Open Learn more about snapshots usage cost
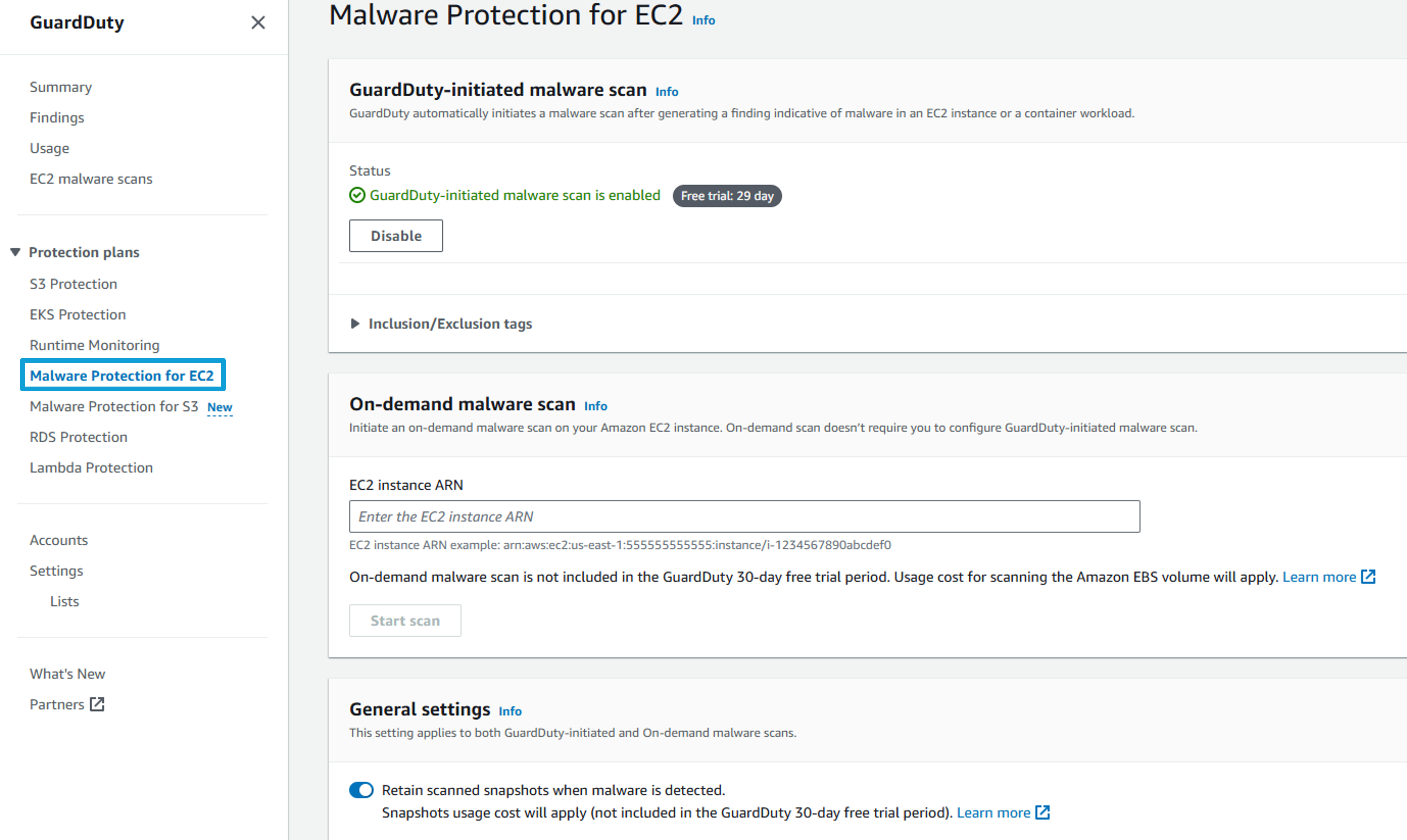Screen dimensions: 1407x840 [x=993, y=812]
